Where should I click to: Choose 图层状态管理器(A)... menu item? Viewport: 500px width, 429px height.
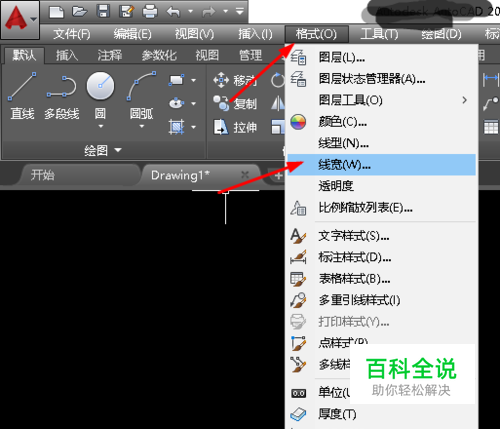381,79
